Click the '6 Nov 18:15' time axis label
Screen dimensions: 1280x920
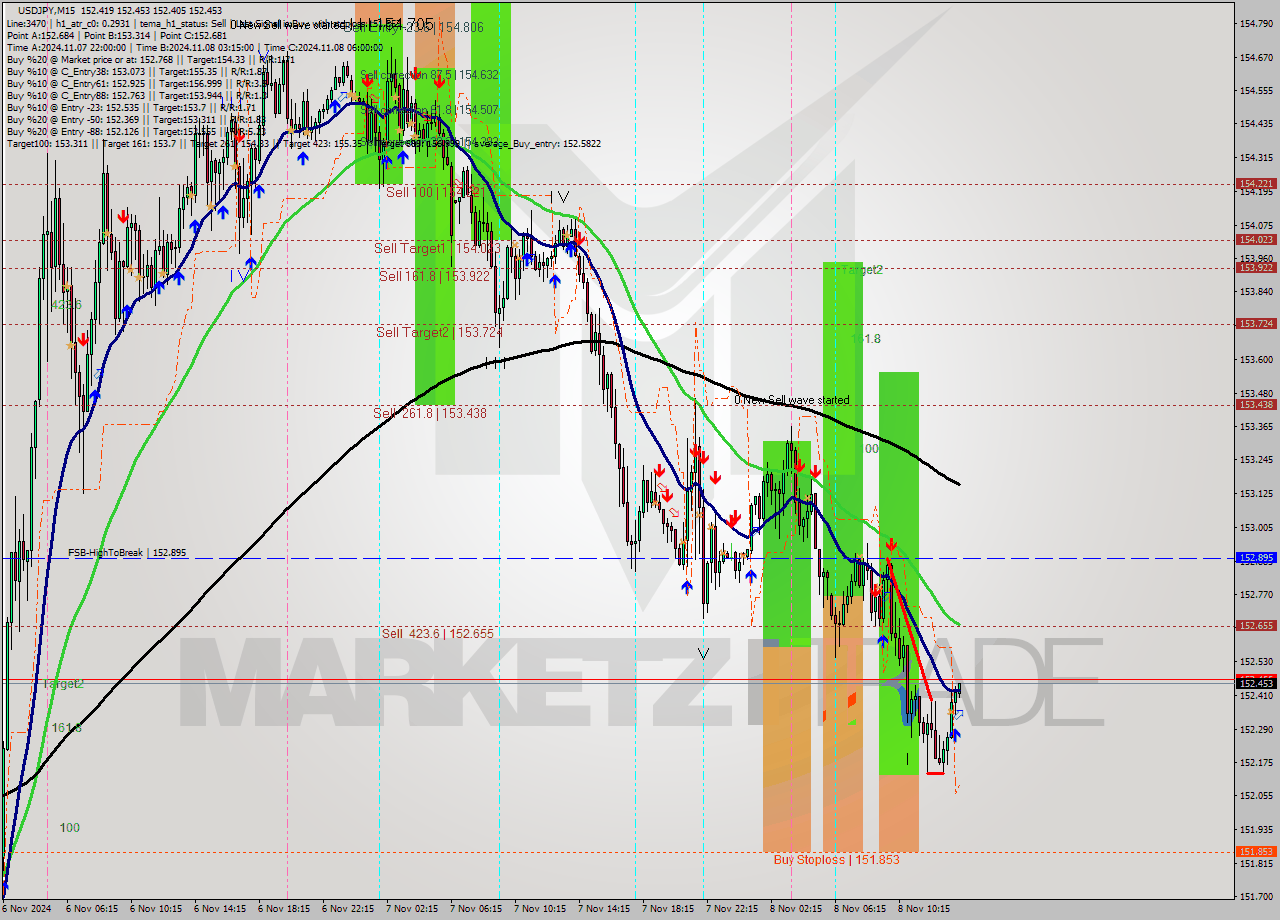[x=282, y=909]
